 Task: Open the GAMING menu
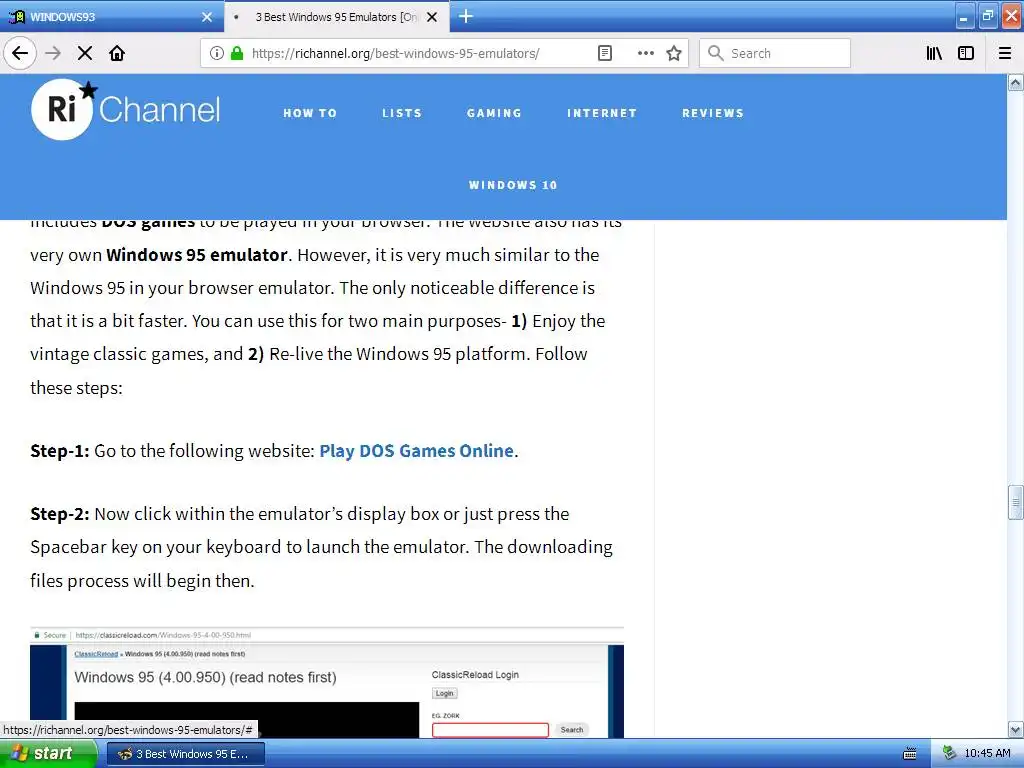(494, 113)
